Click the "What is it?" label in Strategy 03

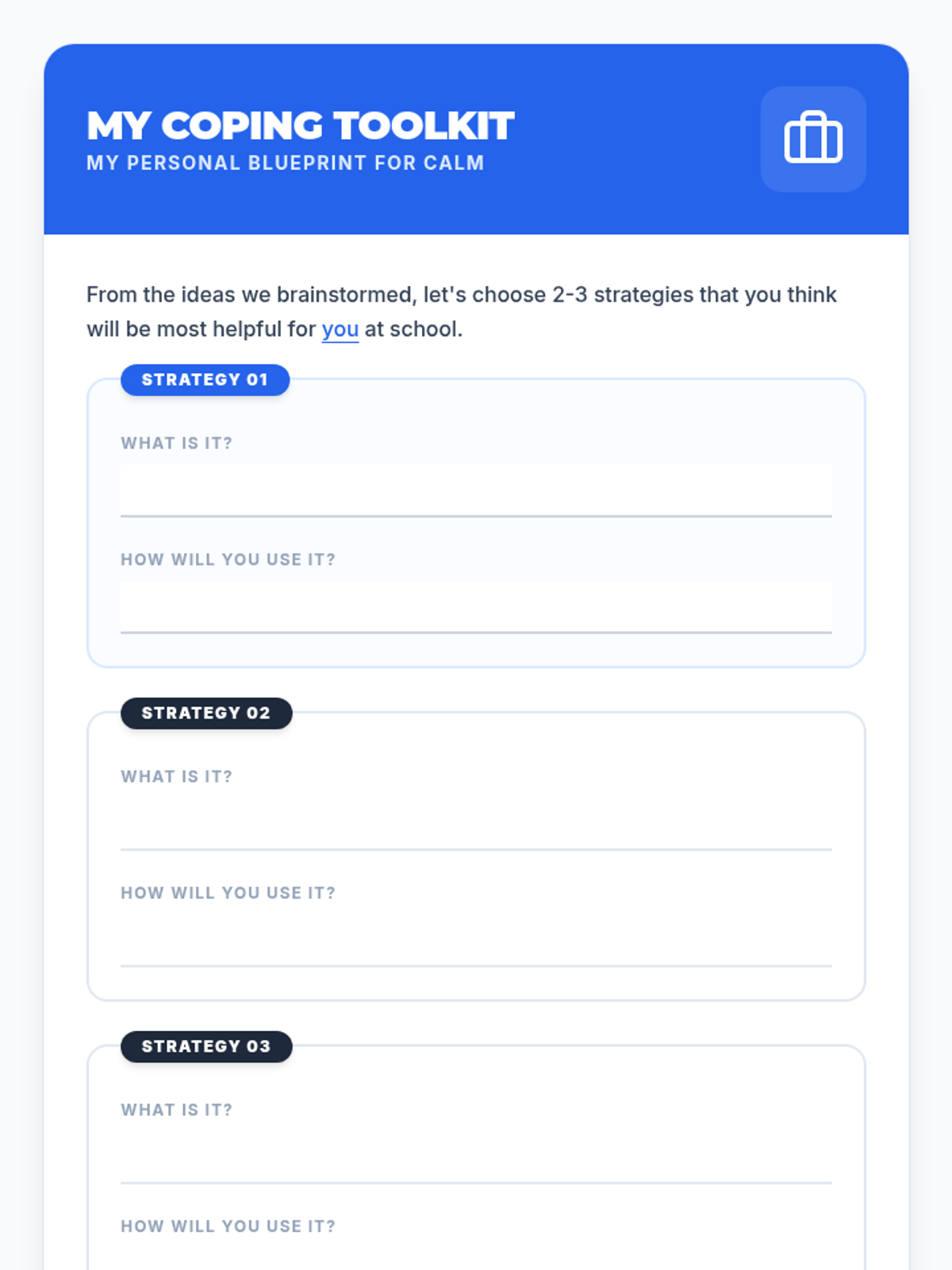(176, 1110)
